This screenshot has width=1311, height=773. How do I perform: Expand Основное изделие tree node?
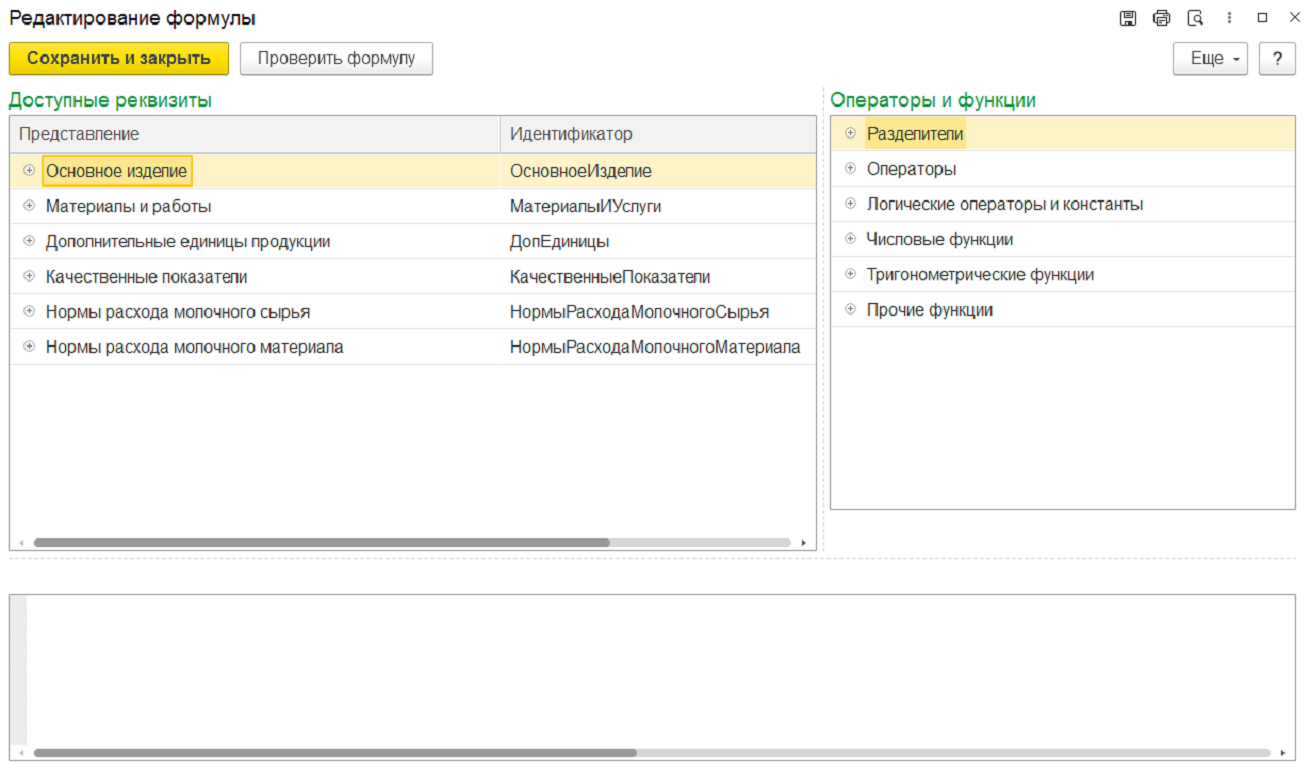pos(29,171)
